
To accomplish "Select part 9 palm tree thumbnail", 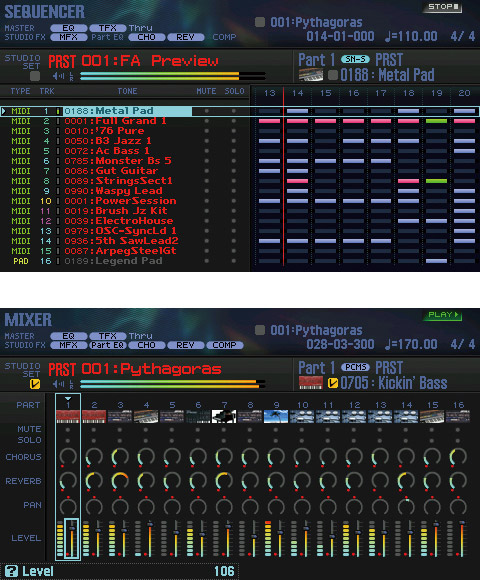I will pos(276,416).
